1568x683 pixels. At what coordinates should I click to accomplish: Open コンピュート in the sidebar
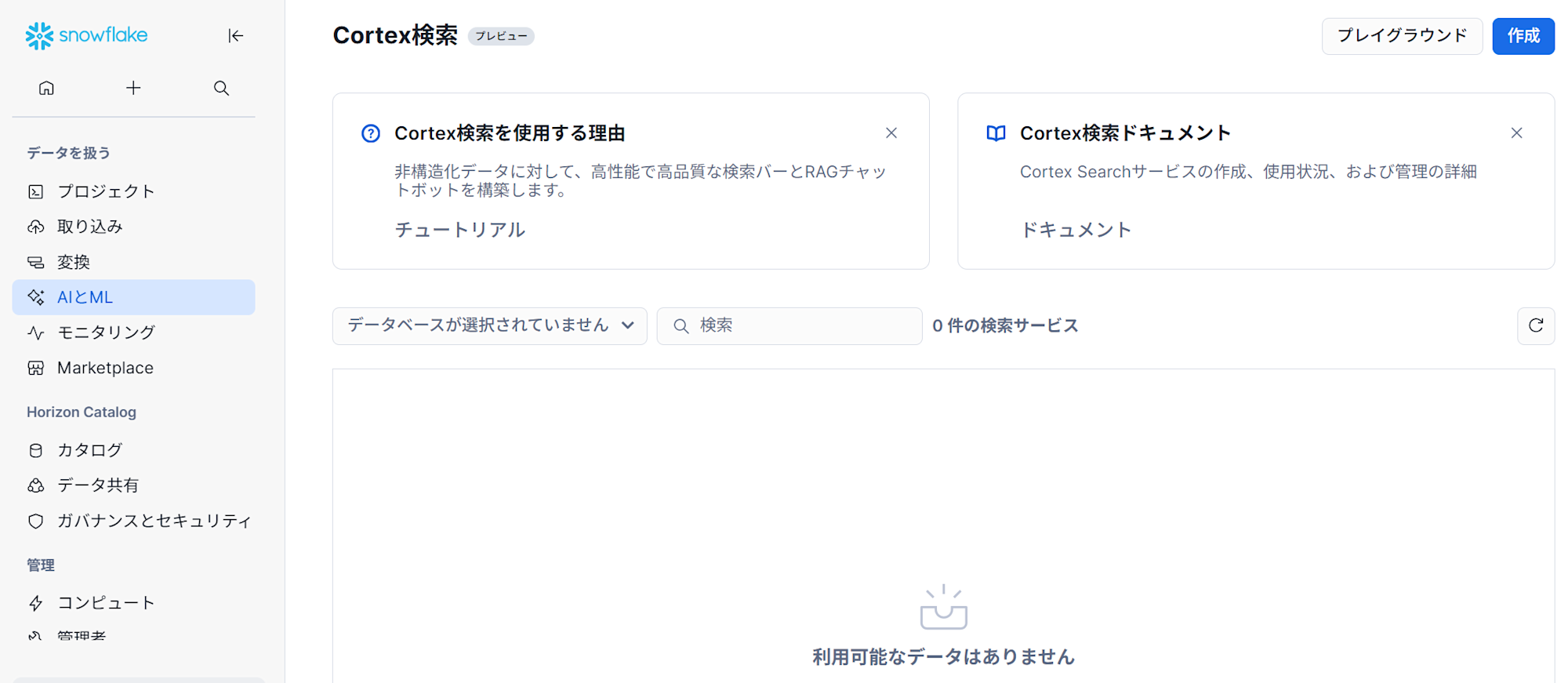pyautogui.click(x=133, y=603)
